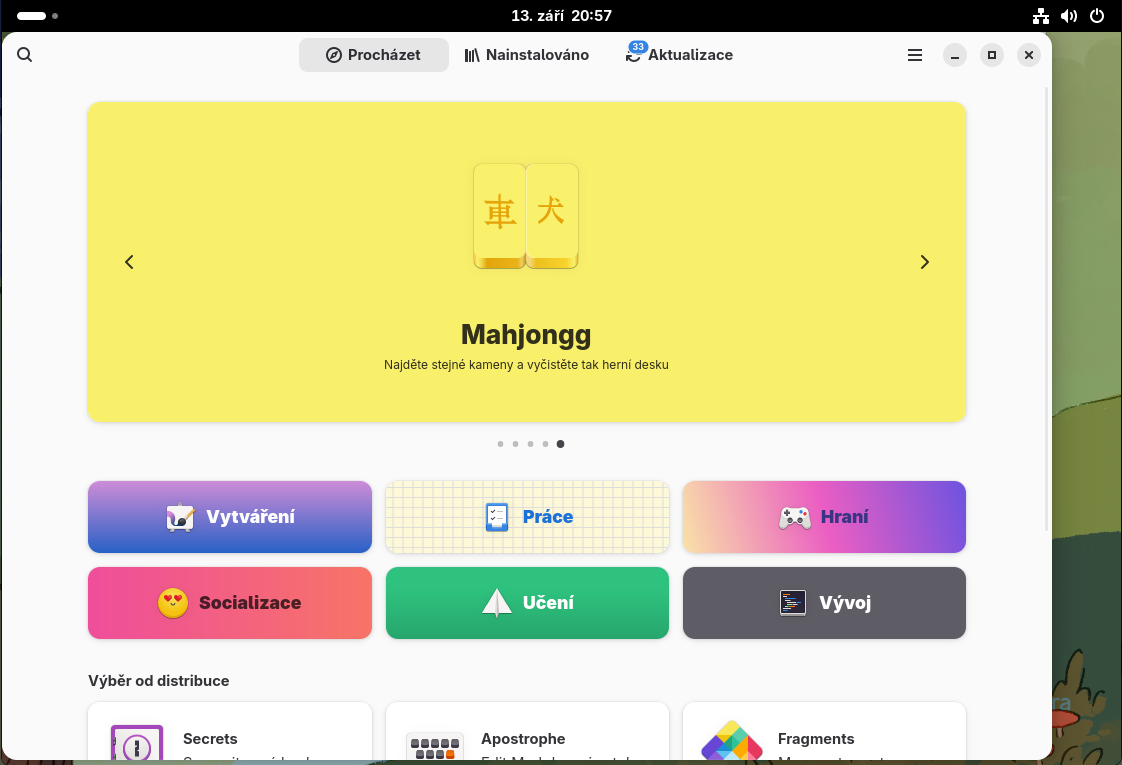This screenshot has width=1122, height=765.
Task: Select first carousel page dot
Action: click(x=500, y=444)
